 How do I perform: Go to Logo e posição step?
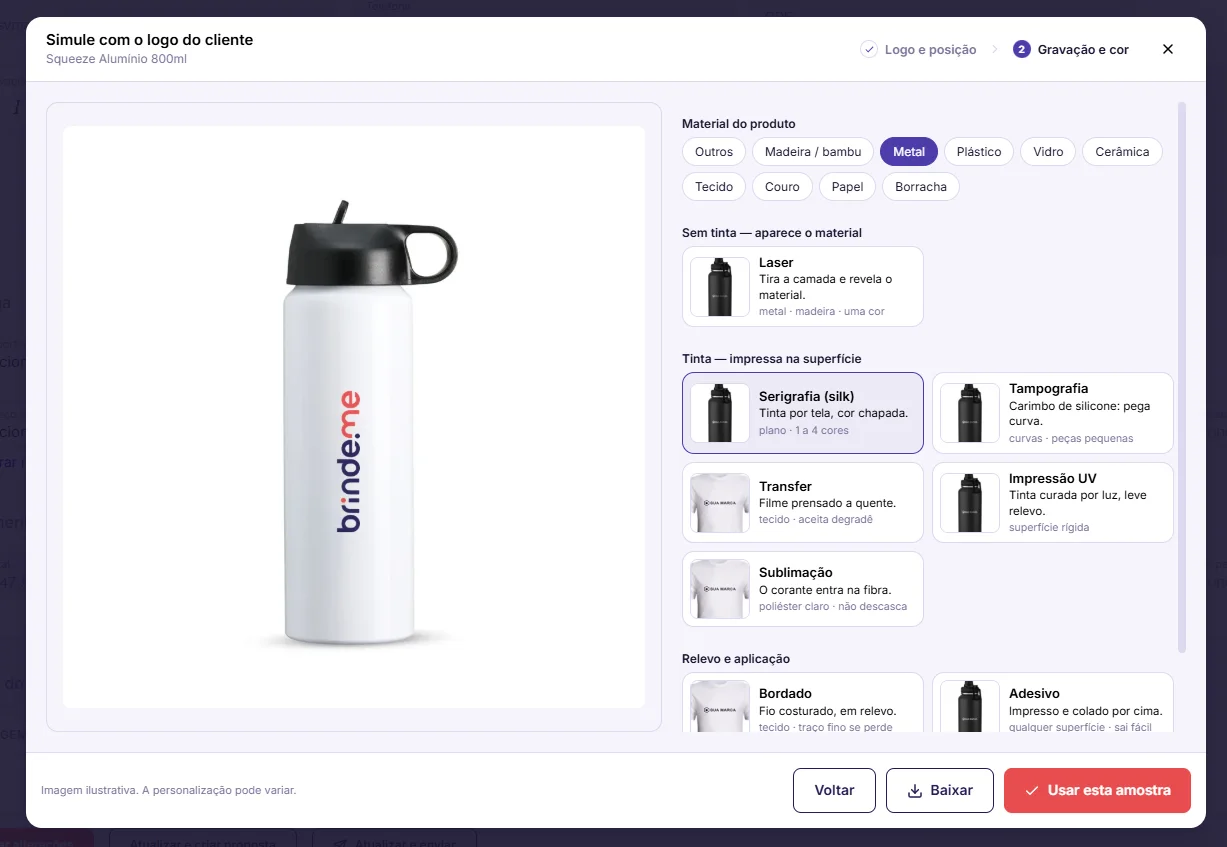pos(918,49)
